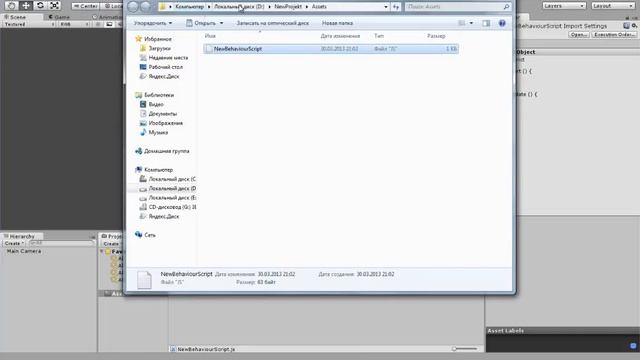
Task: Select Unity's Scale tool
Action: coord(54,5)
